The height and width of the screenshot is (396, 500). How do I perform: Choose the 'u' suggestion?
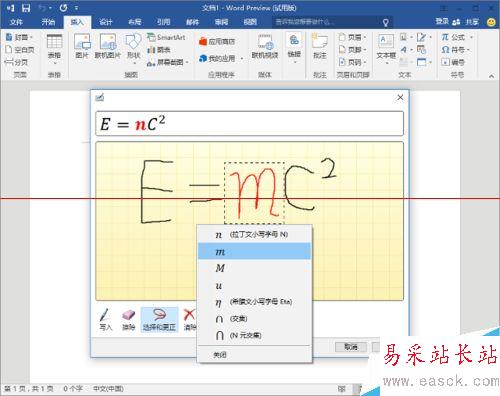254,285
